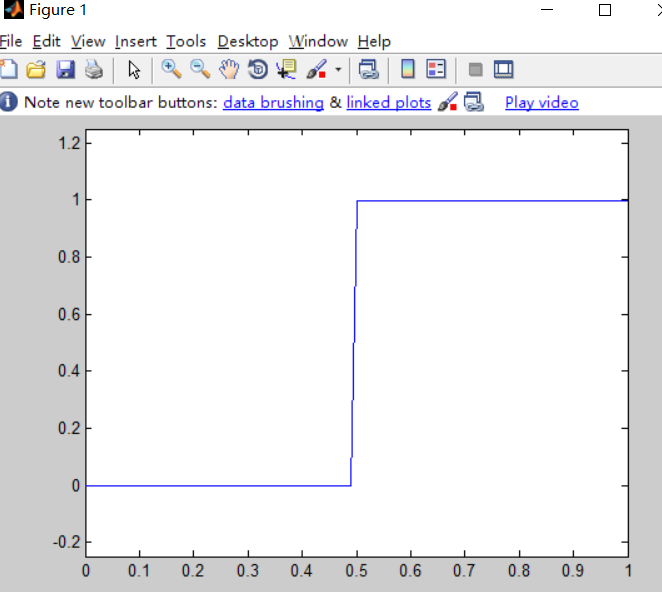Enable the Rotate 3D tool
This screenshot has height=592, width=662.
[258, 69]
